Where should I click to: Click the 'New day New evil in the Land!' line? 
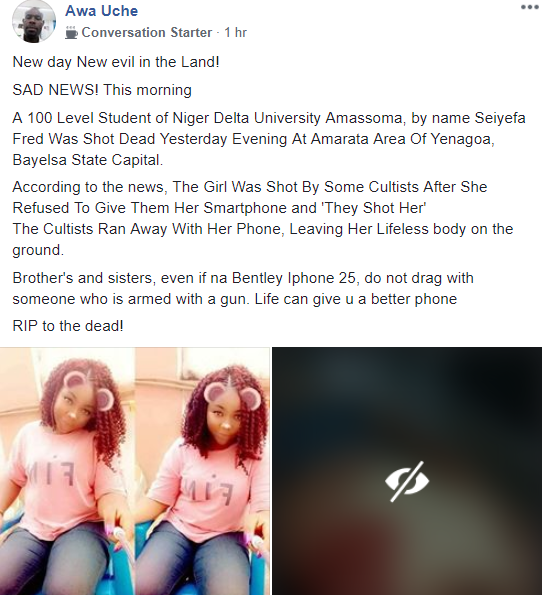pos(116,62)
